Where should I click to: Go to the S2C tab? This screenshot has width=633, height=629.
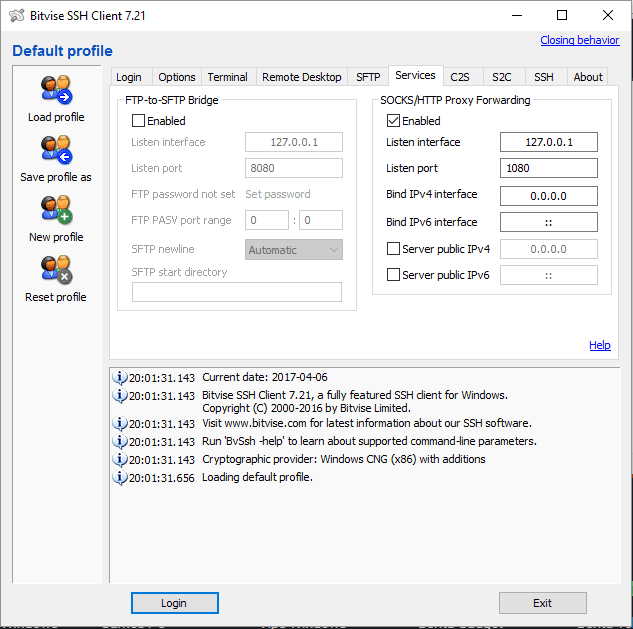502,77
